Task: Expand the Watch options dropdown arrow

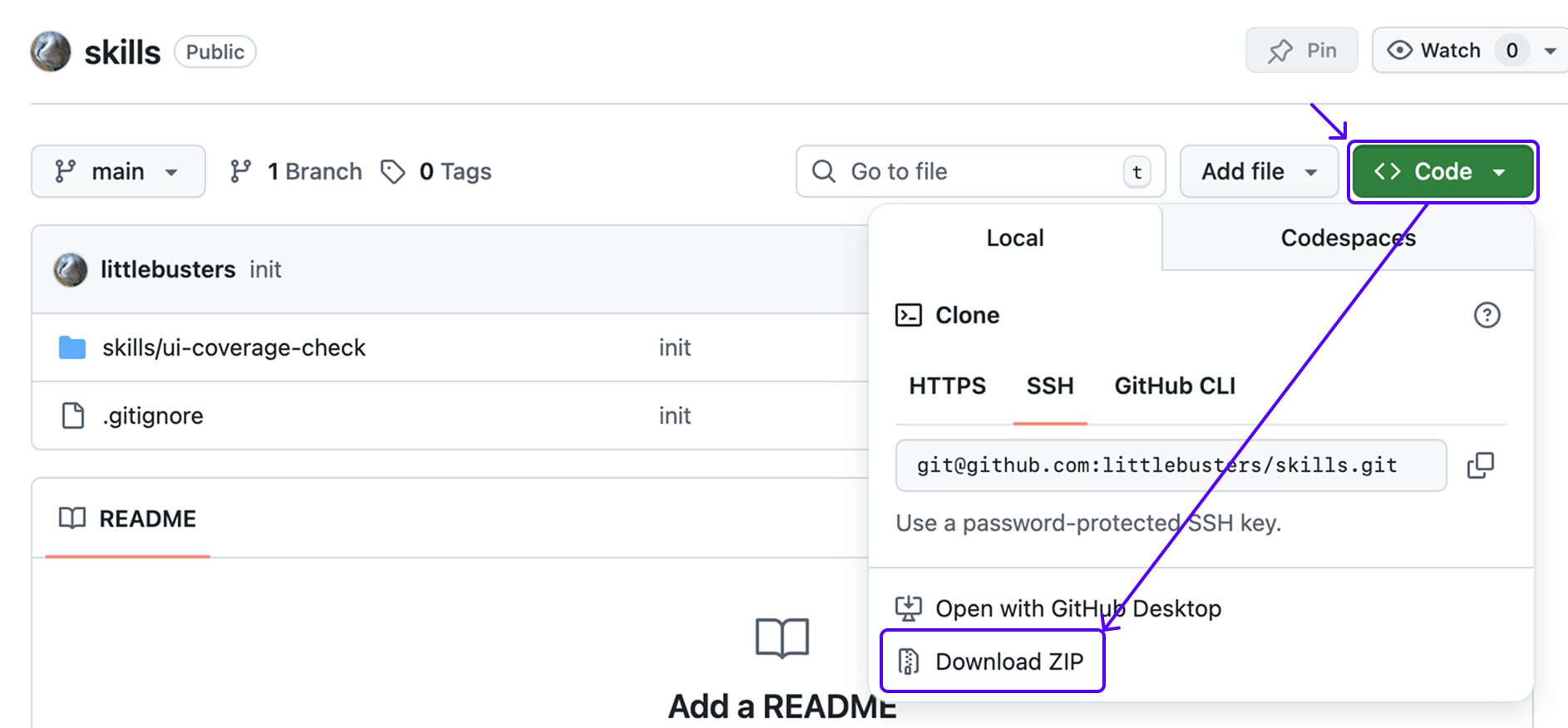Action: 1550,51
